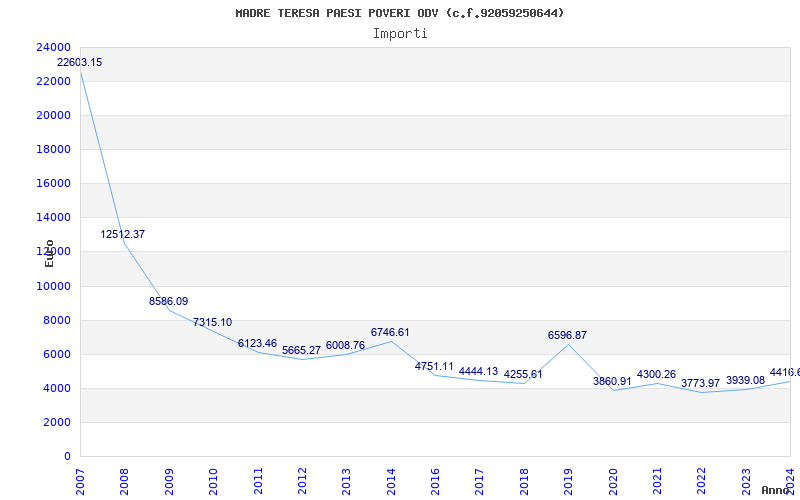Click the 6596.87 peak label
This screenshot has height=500, width=800.
(x=567, y=335)
